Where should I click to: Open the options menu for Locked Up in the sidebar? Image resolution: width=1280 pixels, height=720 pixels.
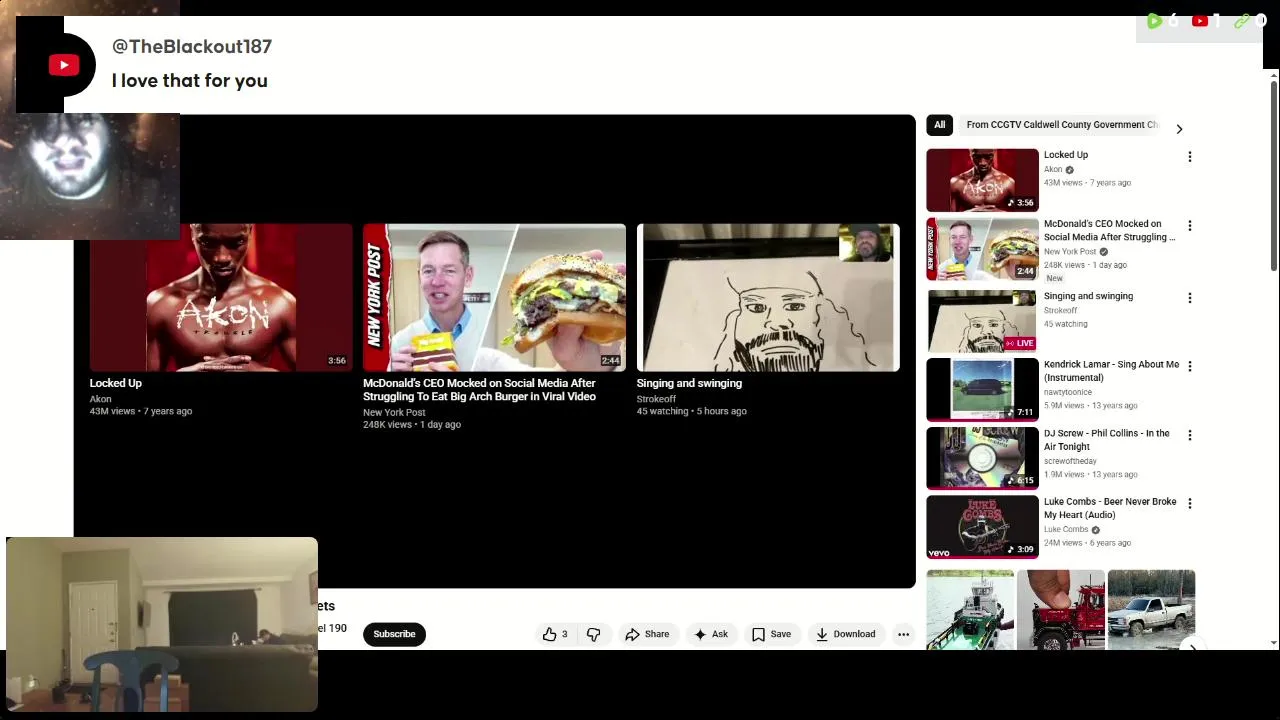coord(1190,157)
